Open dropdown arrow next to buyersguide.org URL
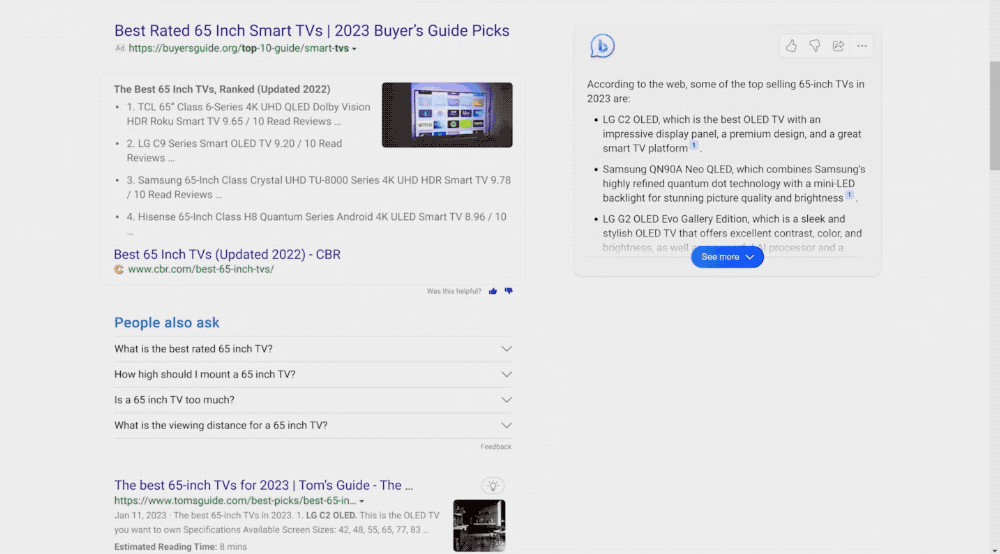 click(354, 49)
